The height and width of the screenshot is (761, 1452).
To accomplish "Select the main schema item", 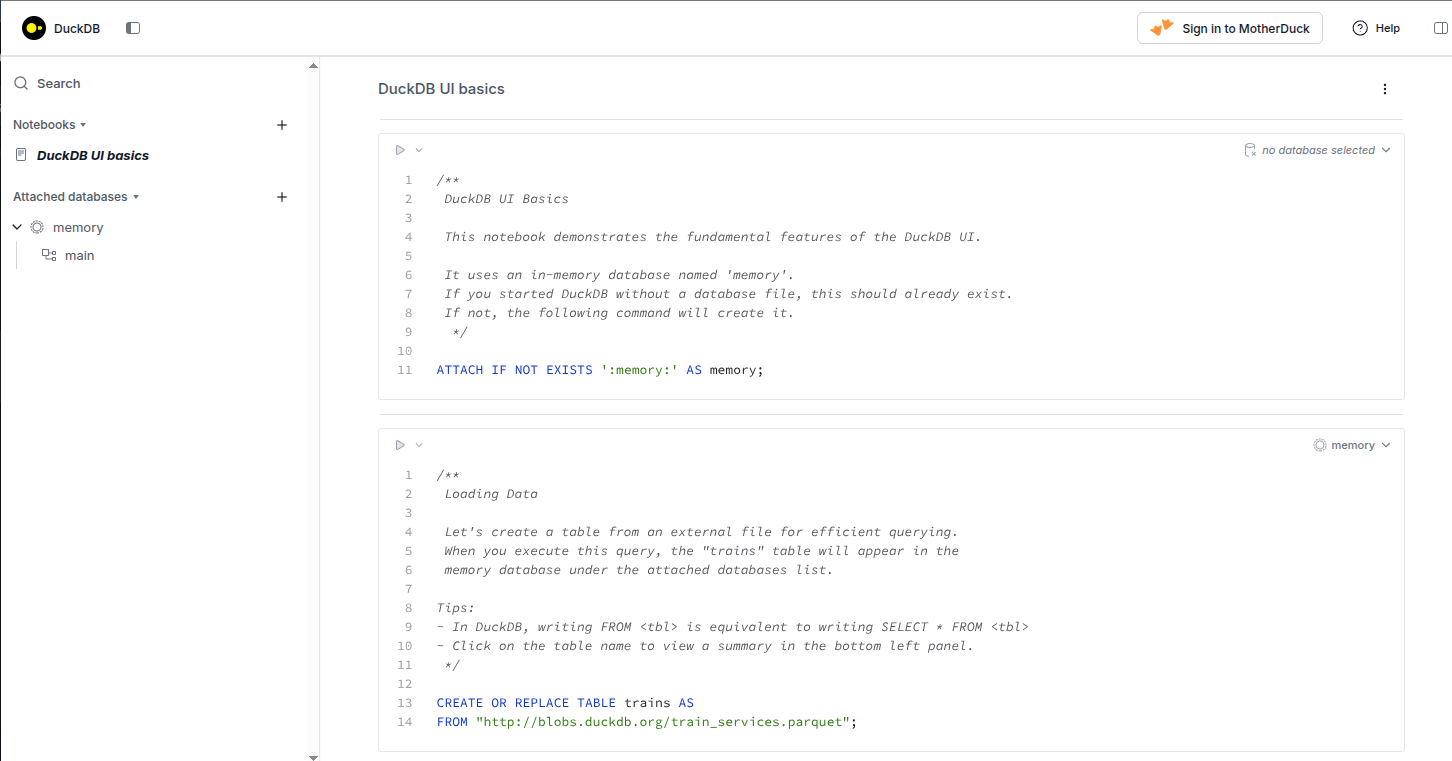I will 79,256.
